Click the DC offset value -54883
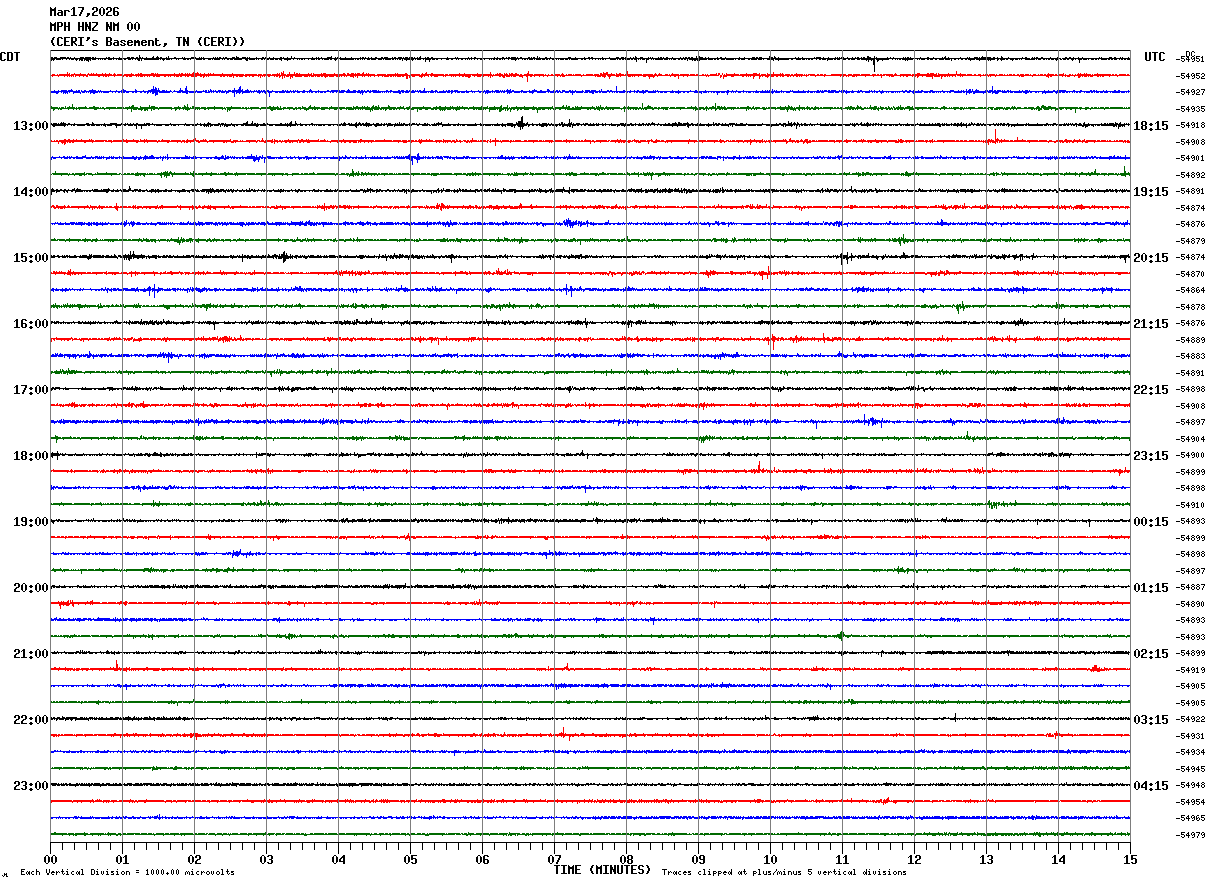Viewport: 1210px width, 886px height. [1190, 356]
